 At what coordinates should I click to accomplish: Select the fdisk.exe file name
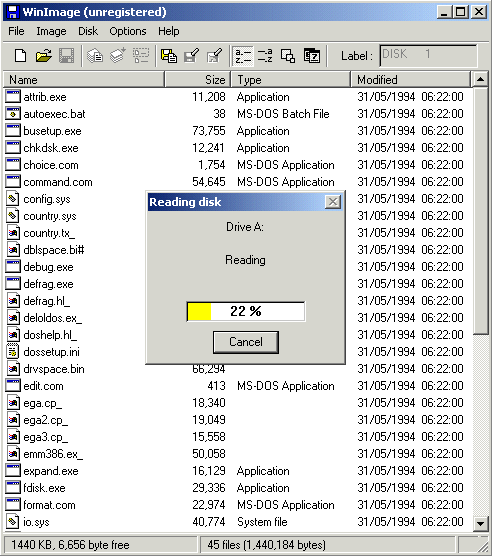(x=44, y=488)
